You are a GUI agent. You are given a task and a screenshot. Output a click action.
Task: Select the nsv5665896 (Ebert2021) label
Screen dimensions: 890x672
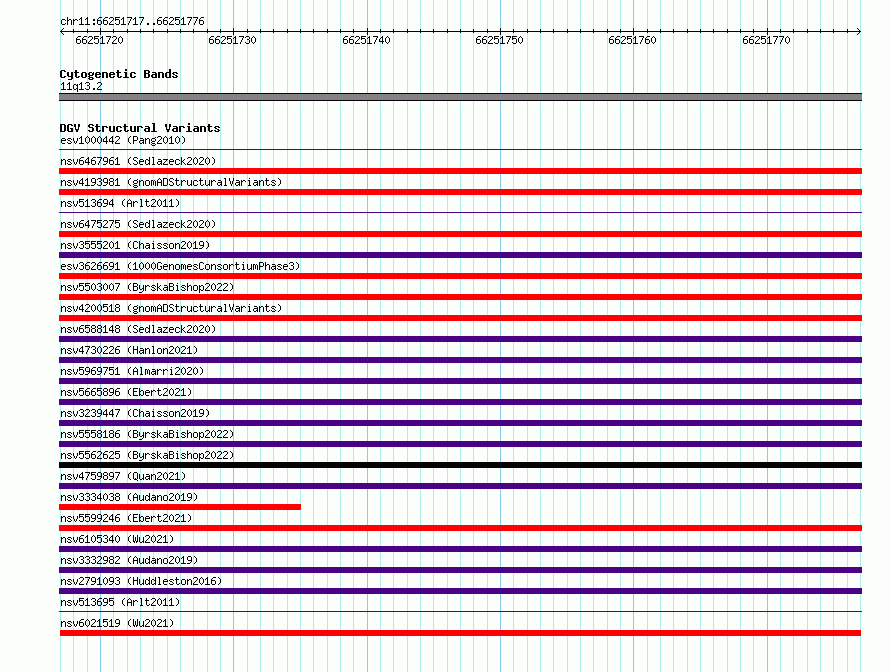pyautogui.click(x=126, y=392)
